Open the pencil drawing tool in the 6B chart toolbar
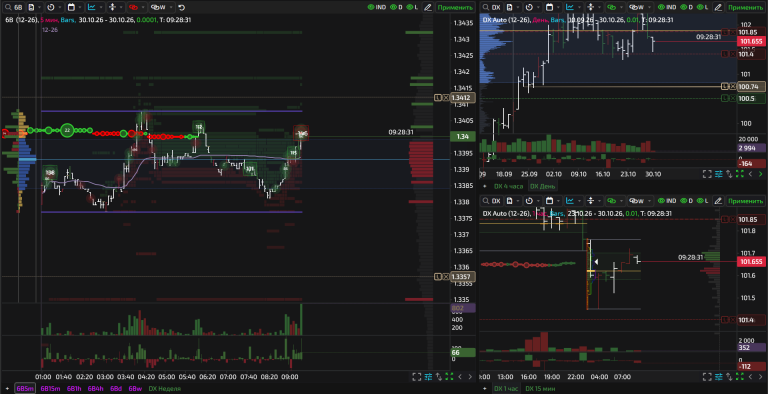The width and height of the screenshot is (768, 394). (x=428, y=7)
